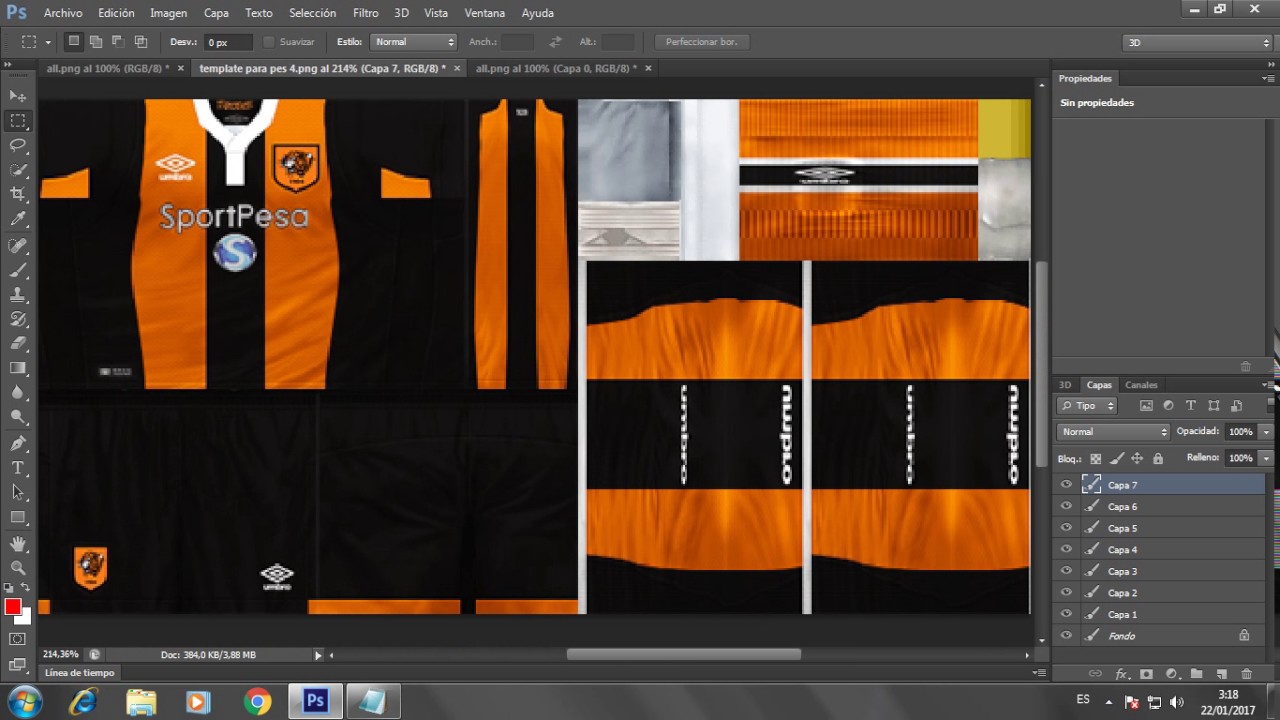Open the Filtro menu
Image resolution: width=1280 pixels, height=720 pixels.
(365, 13)
